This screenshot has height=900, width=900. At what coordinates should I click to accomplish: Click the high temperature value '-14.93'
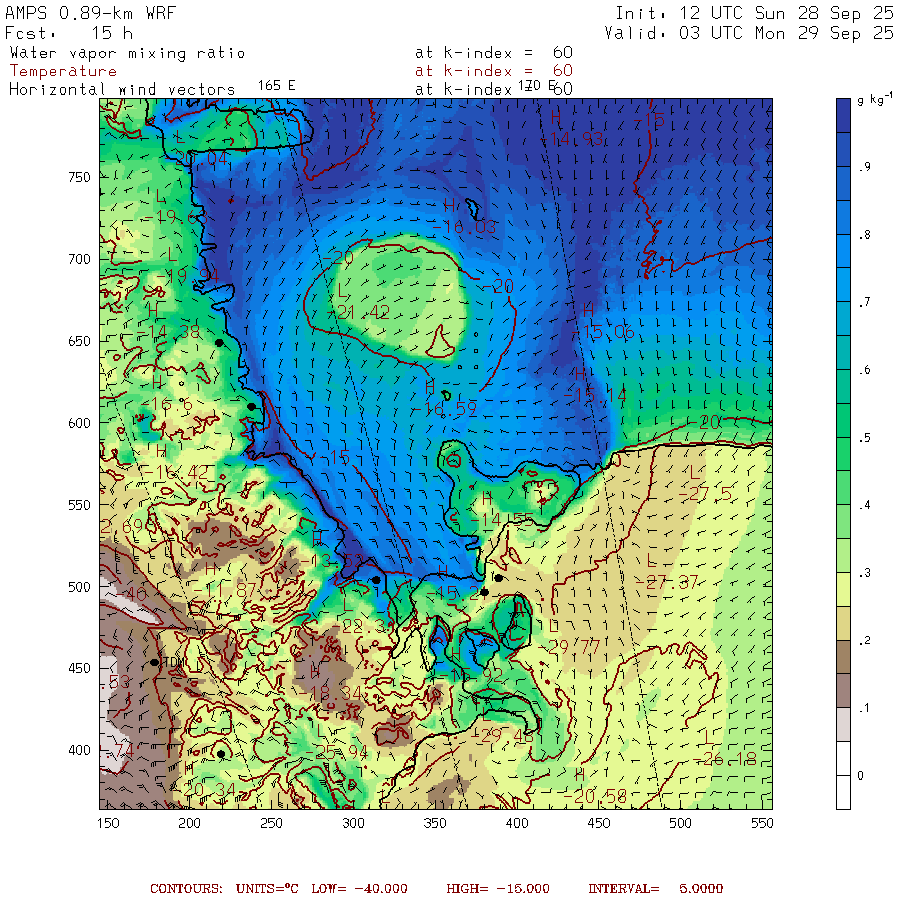point(573,139)
